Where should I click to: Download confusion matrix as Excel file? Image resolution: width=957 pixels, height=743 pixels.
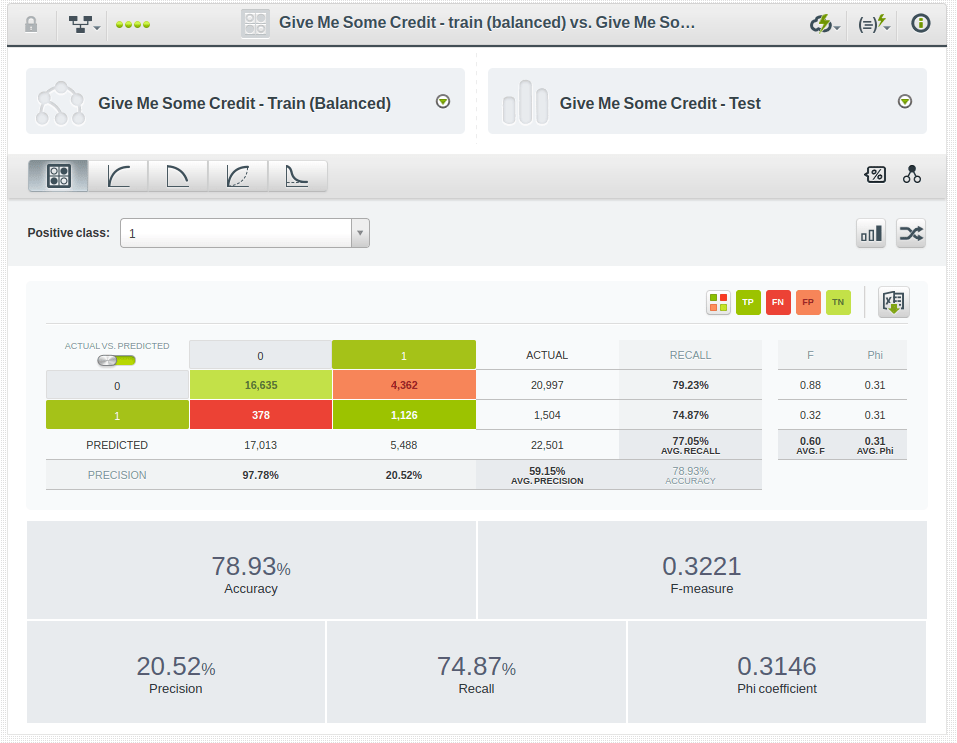[x=893, y=302]
